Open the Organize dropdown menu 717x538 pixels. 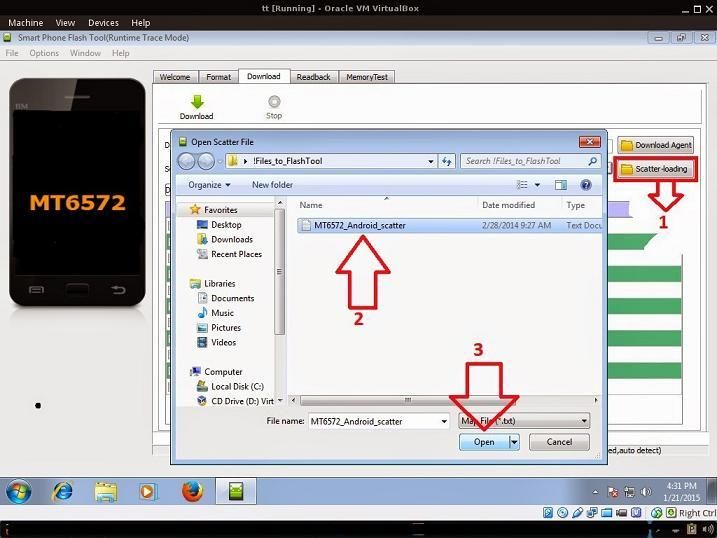209,185
